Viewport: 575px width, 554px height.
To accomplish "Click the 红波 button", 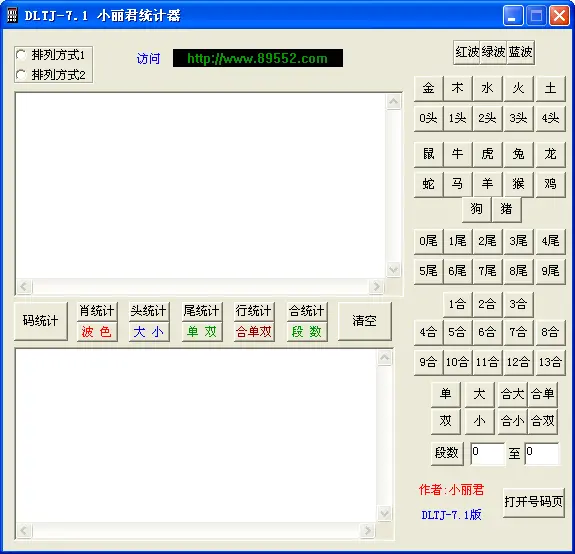I will coord(466,52).
